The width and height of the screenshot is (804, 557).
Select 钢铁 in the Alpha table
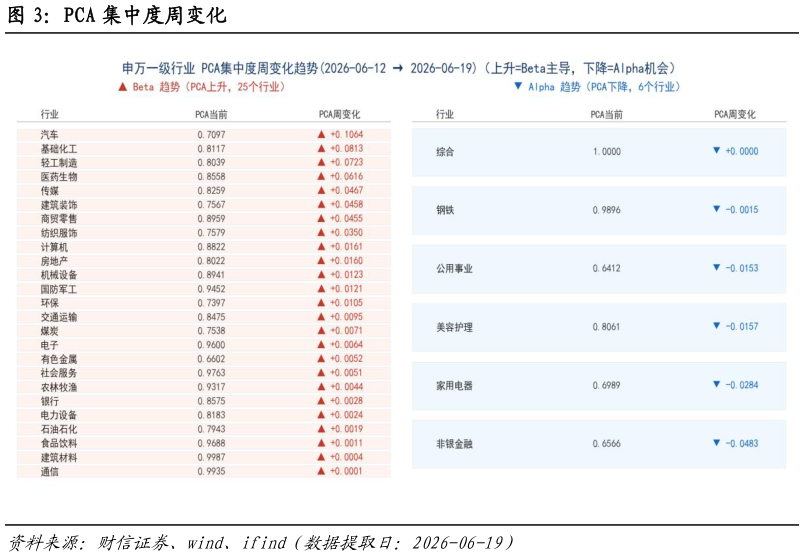445,210
